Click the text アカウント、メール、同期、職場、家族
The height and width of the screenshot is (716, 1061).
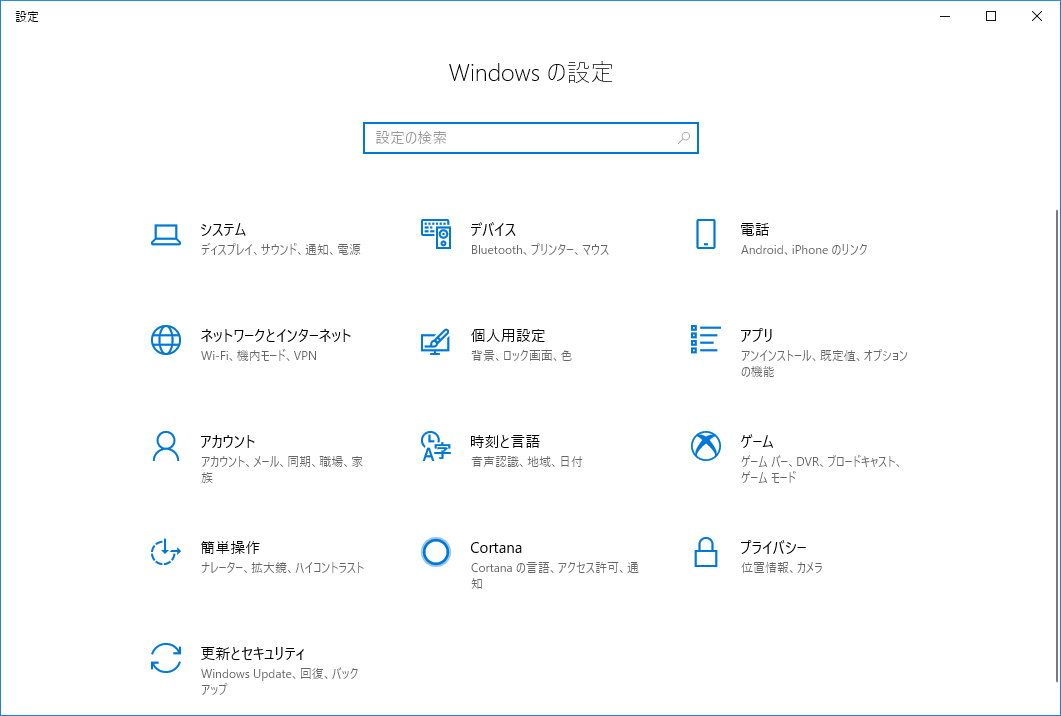click(x=282, y=470)
